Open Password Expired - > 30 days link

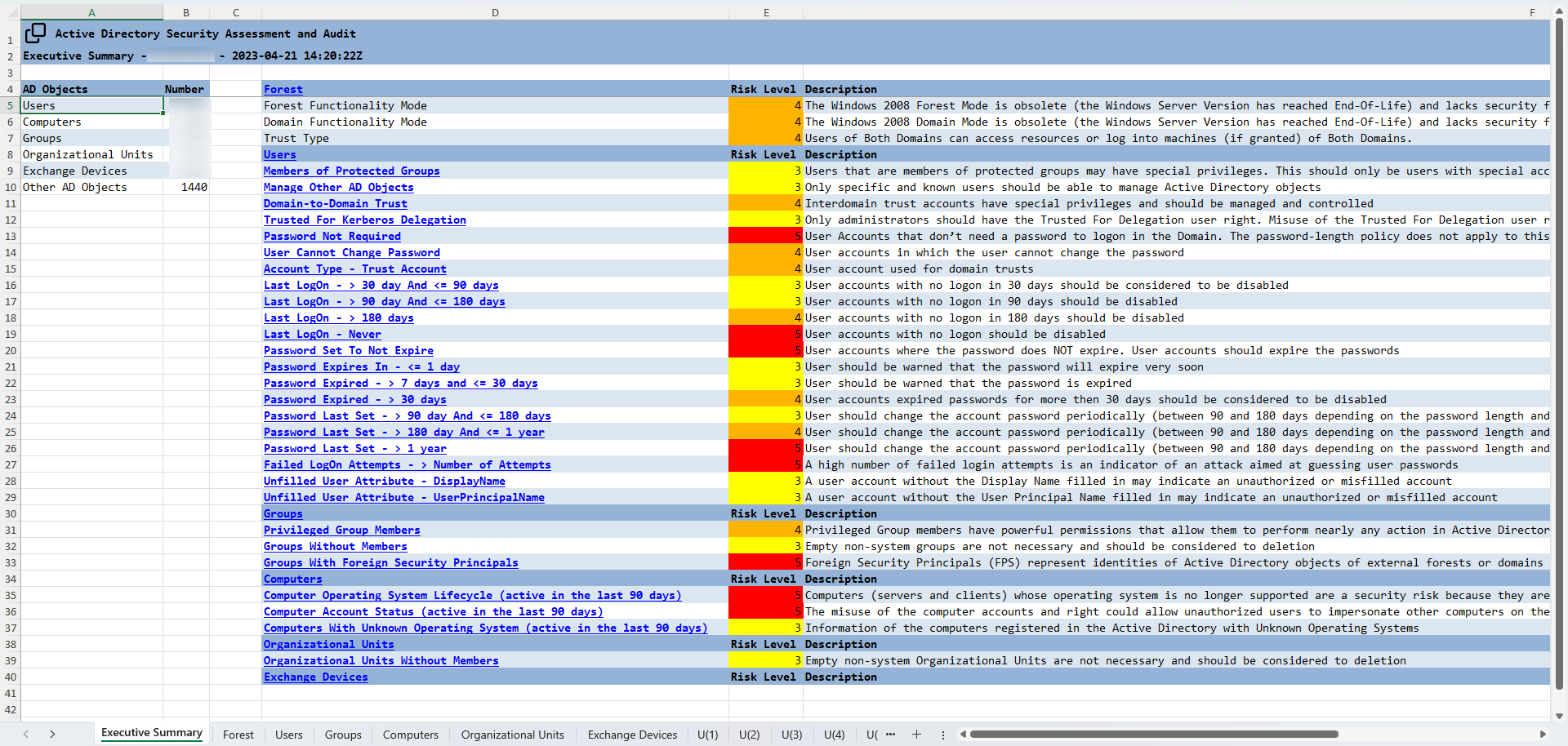click(354, 399)
